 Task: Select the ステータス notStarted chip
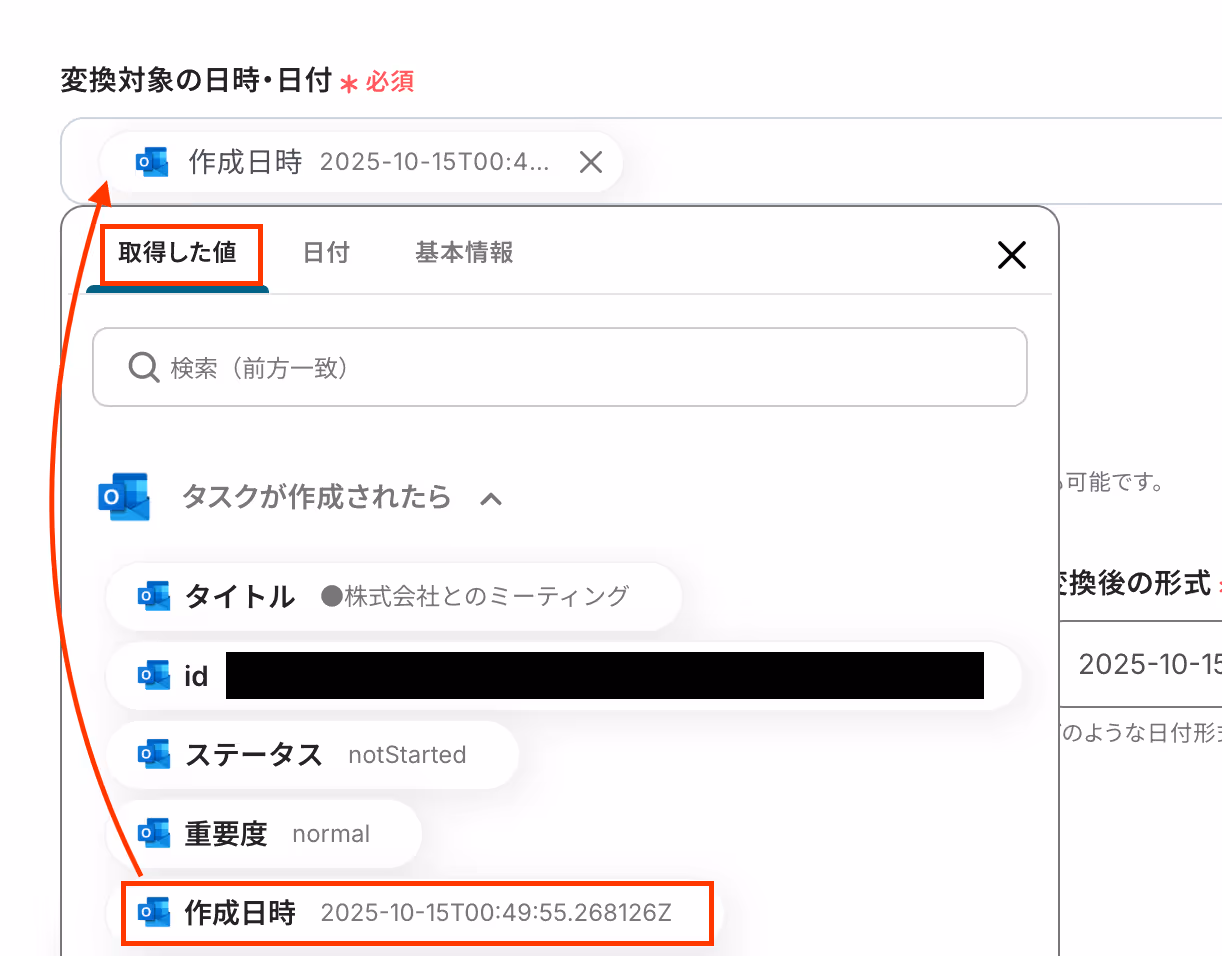[x=312, y=754]
